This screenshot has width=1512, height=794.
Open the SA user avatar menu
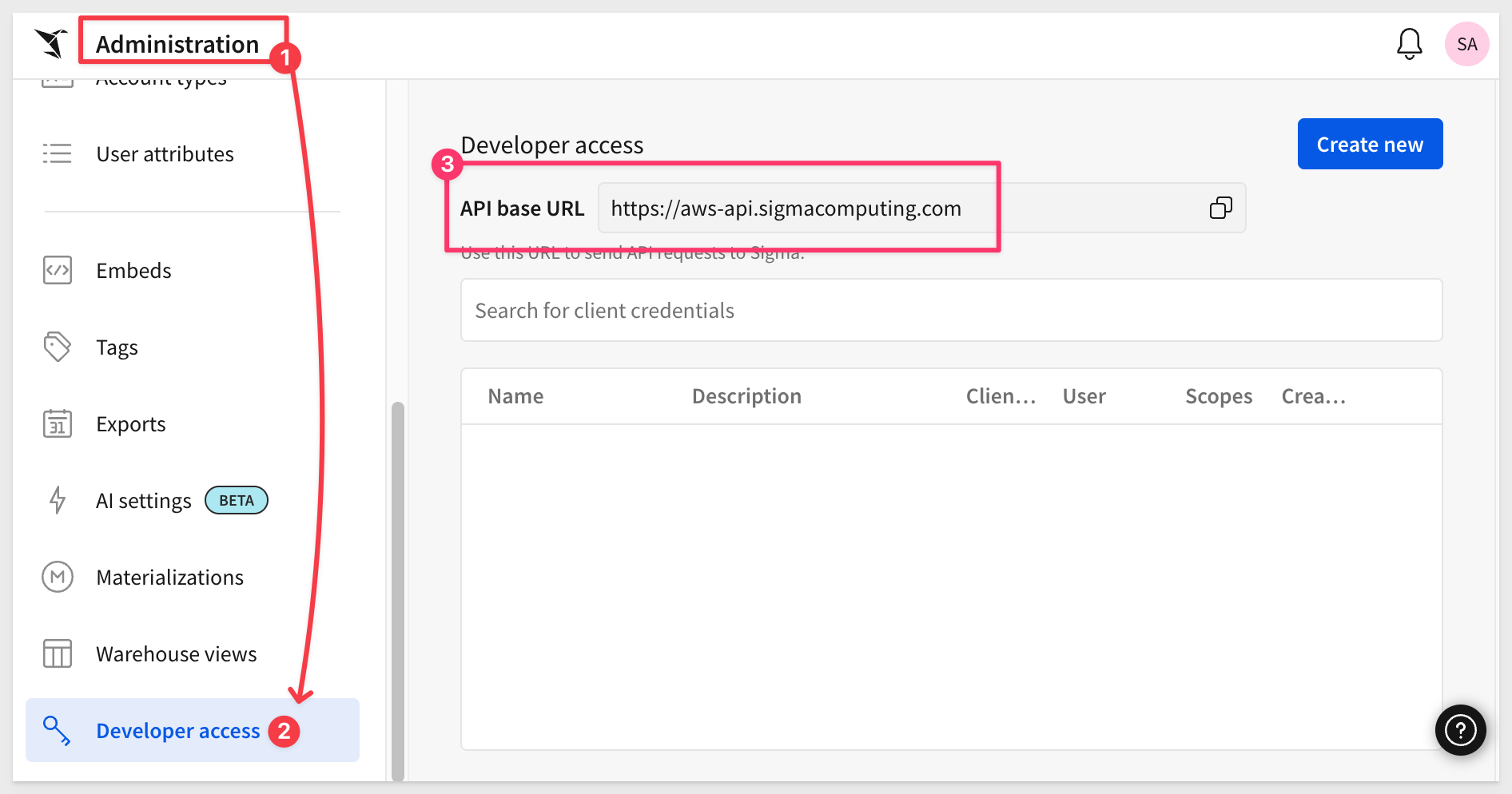pos(1466,44)
